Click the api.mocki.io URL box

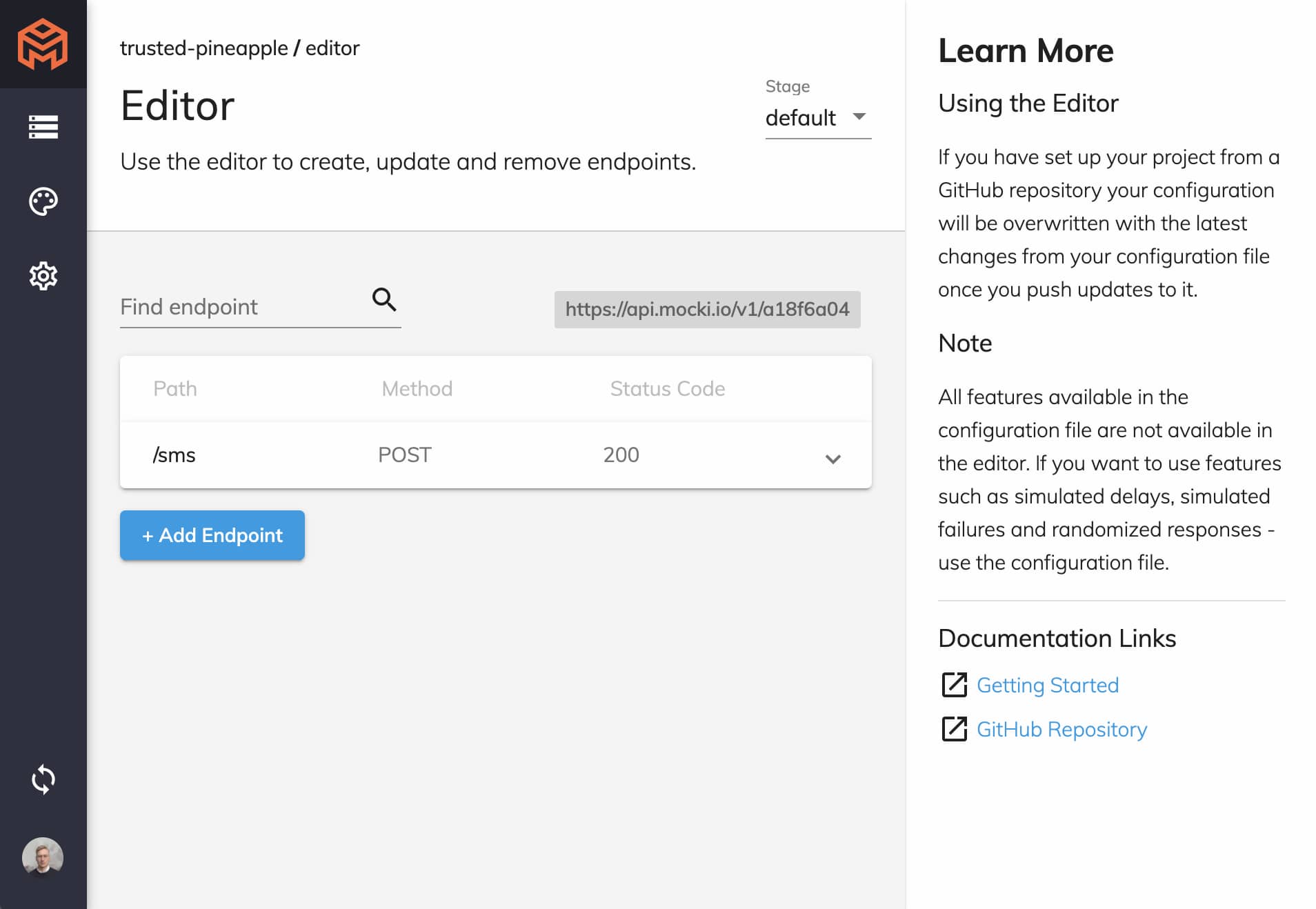point(707,309)
